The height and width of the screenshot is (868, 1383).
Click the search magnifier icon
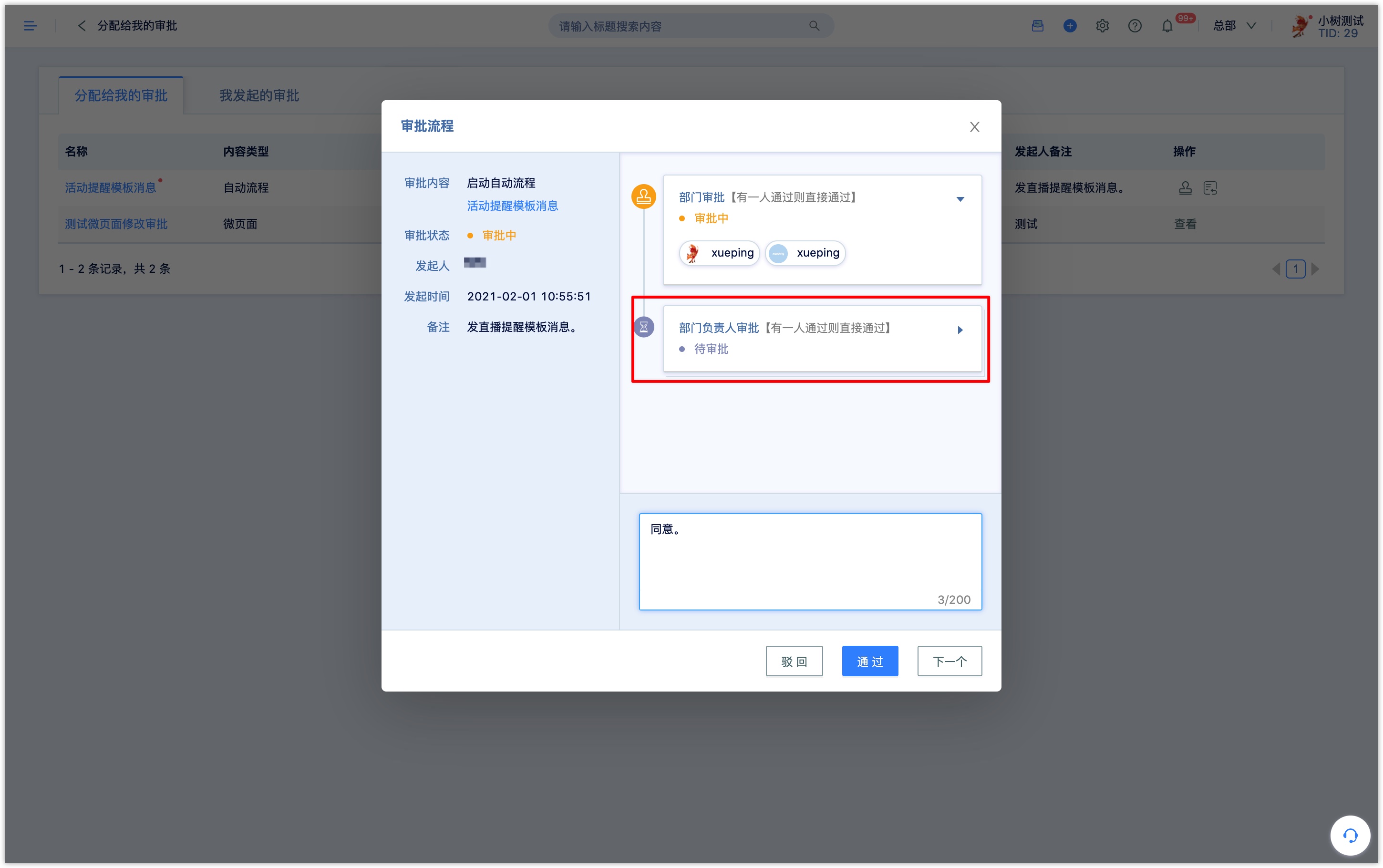coord(814,26)
